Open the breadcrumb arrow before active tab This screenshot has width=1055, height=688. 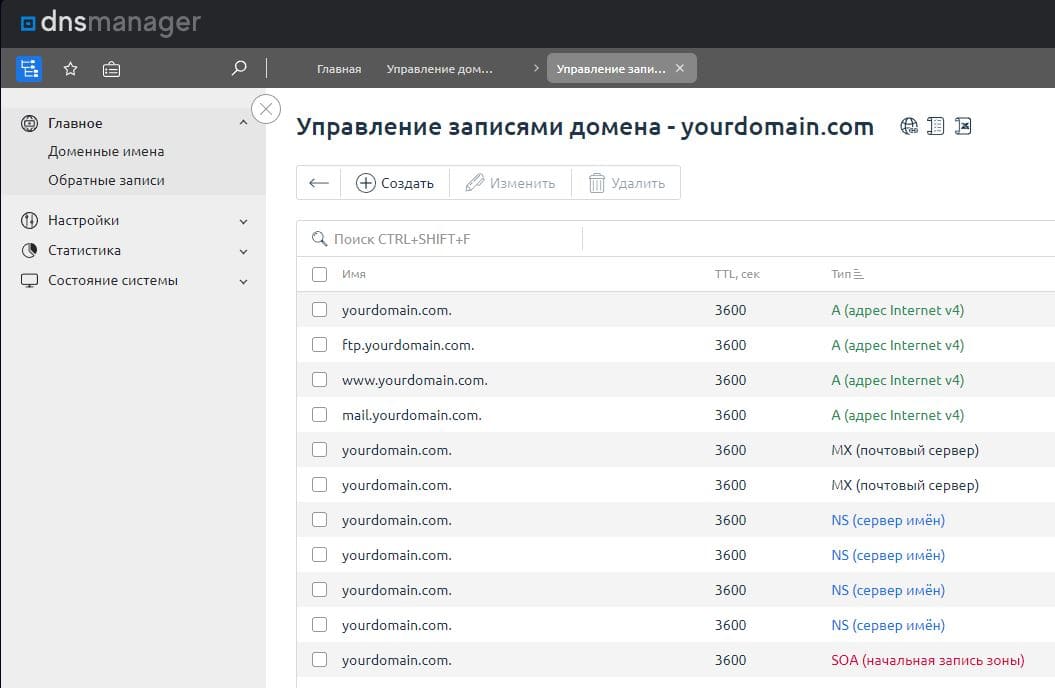[x=536, y=68]
